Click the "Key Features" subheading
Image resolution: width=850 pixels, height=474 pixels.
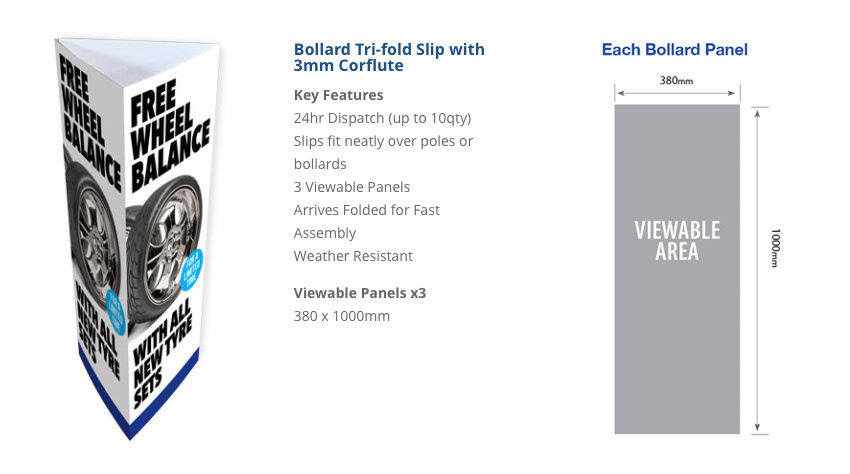338,95
